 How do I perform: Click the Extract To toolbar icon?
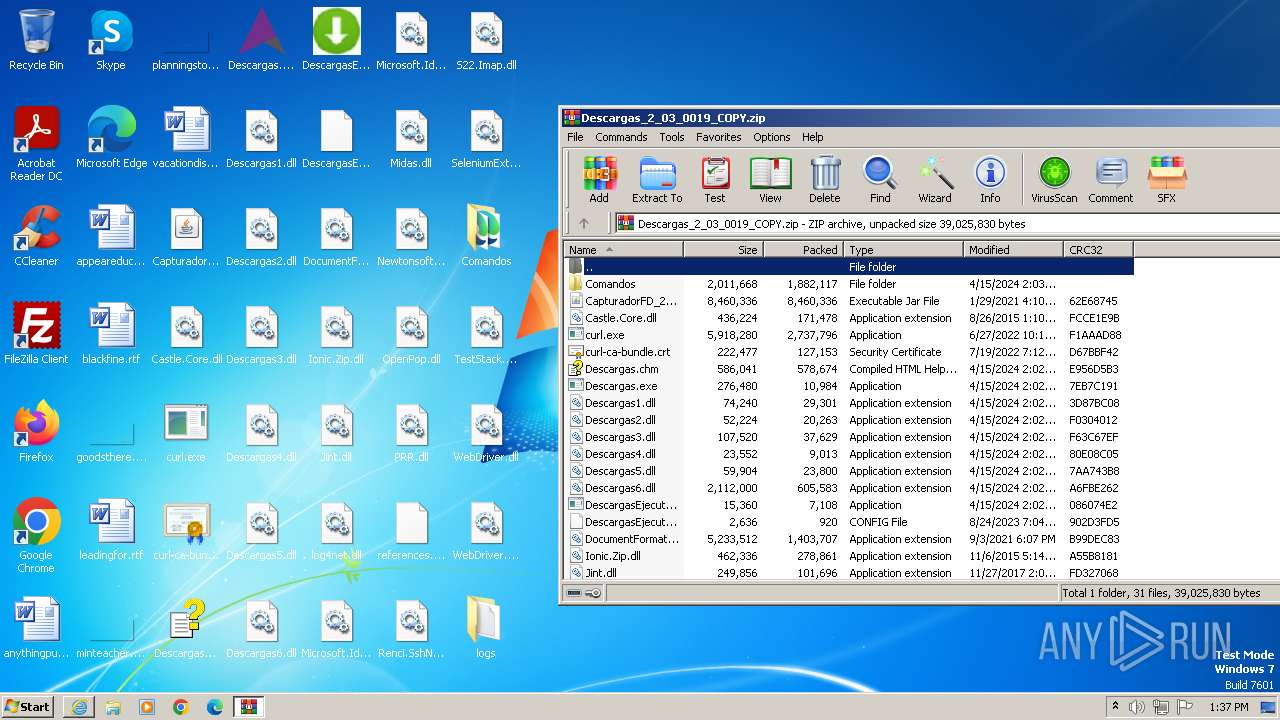point(657,180)
